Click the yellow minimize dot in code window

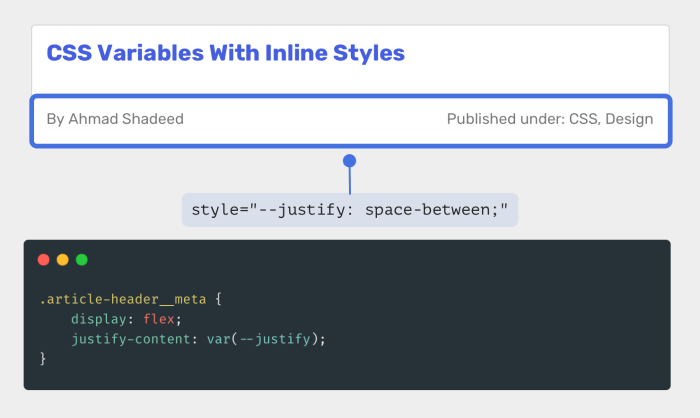62,260
